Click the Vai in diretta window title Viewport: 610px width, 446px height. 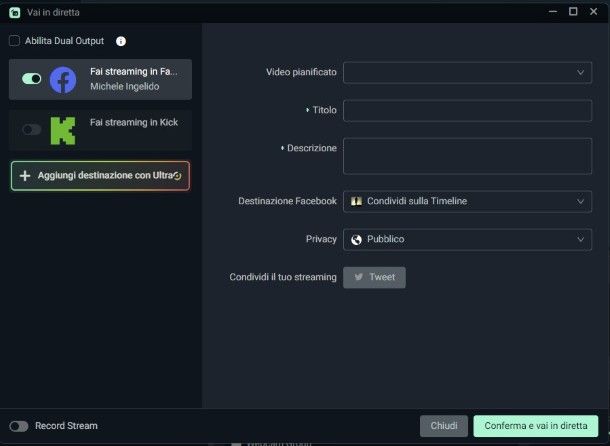click(53, 12)
